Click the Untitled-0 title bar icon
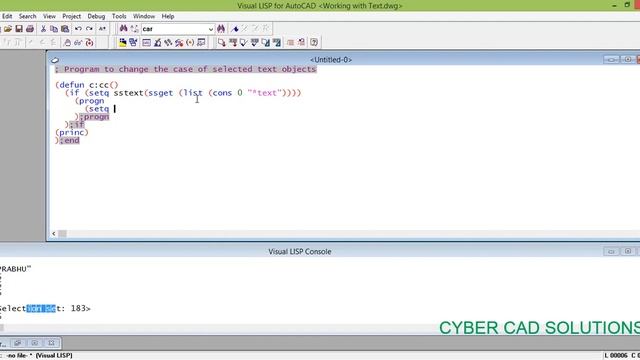640x360 pixels. coord(55,60)
